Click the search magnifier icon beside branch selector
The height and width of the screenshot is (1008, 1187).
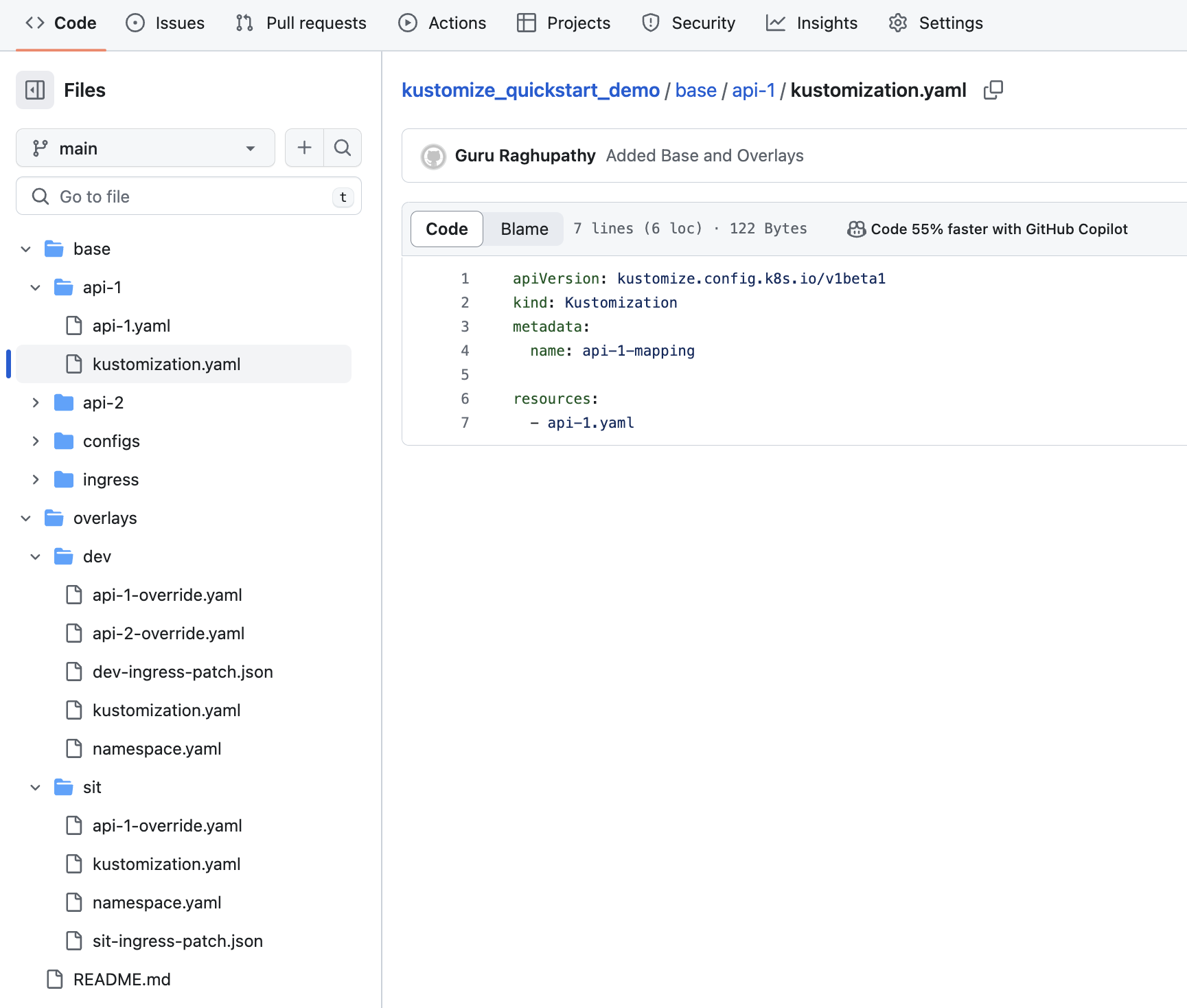343,148
